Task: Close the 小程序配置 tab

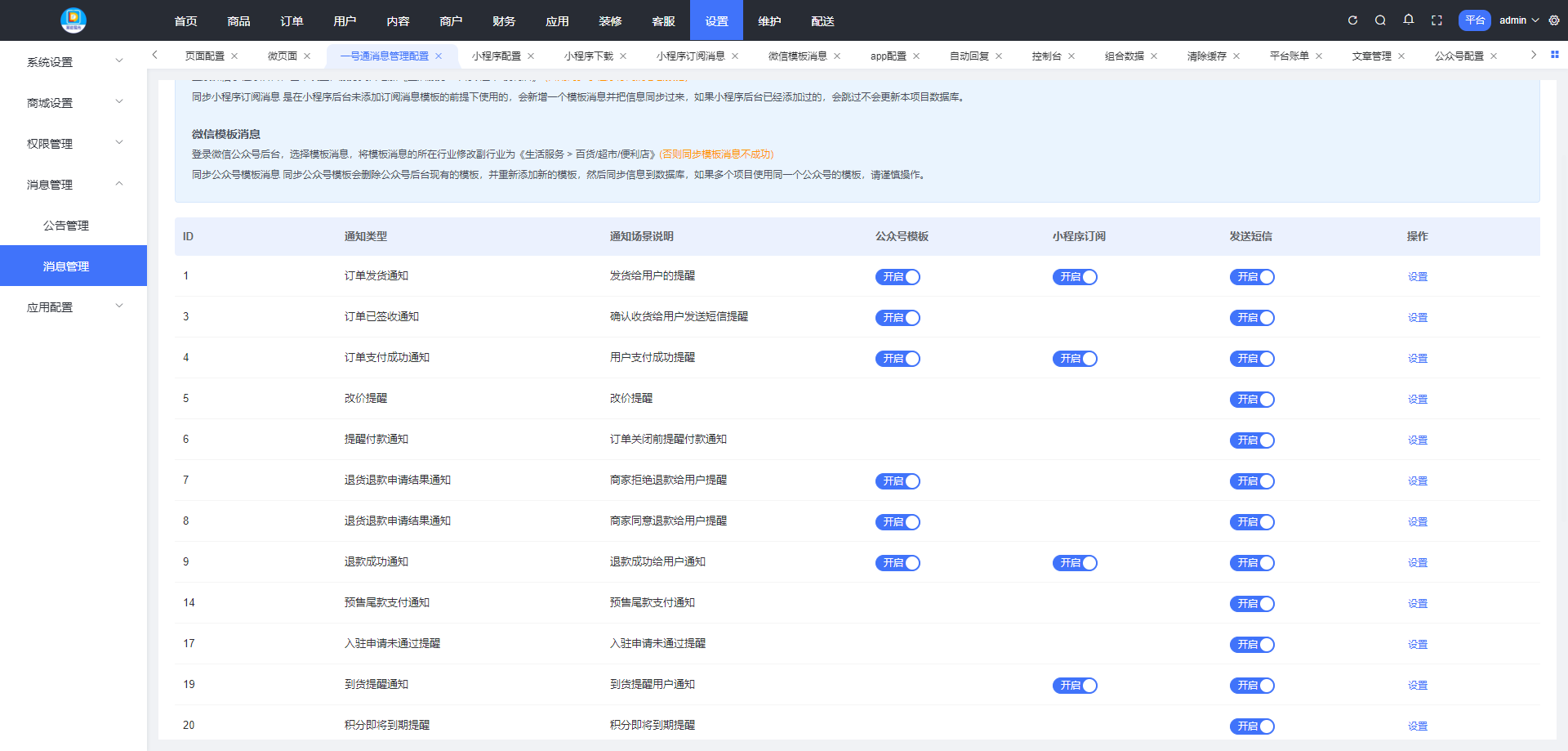Action: (x=531, y=56)
